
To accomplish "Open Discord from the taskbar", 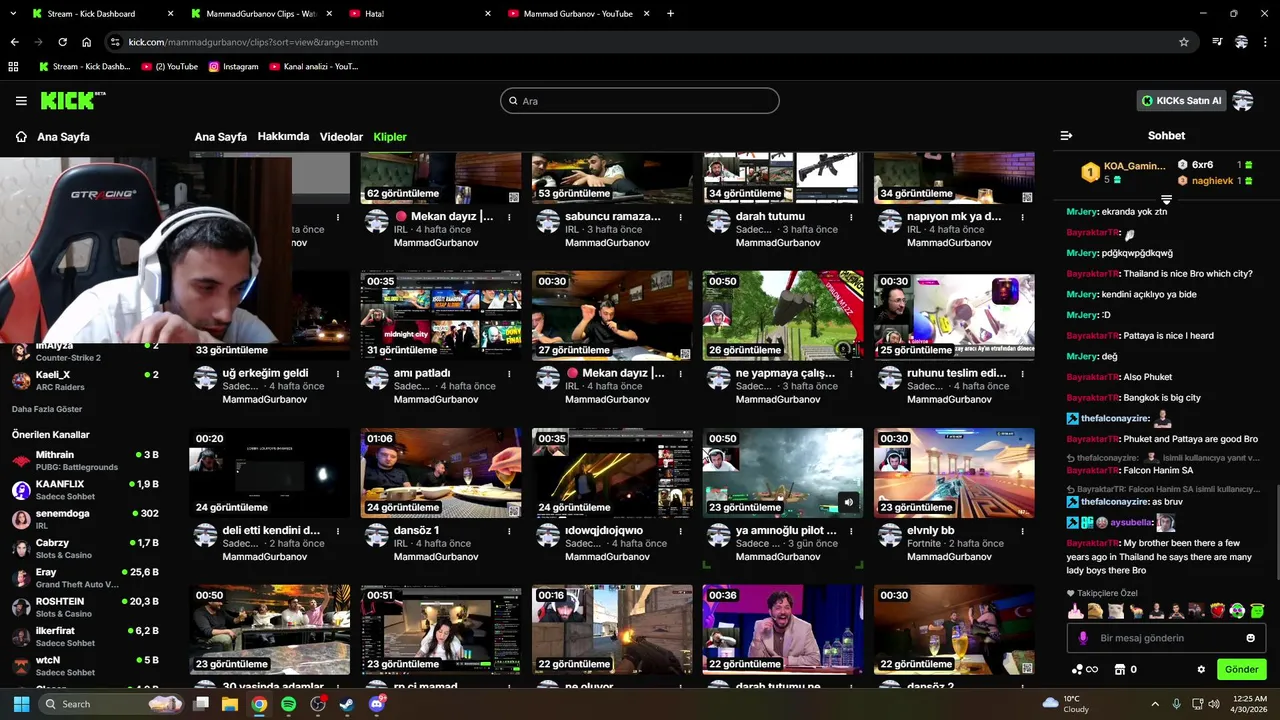I will (x=377, y=704).
